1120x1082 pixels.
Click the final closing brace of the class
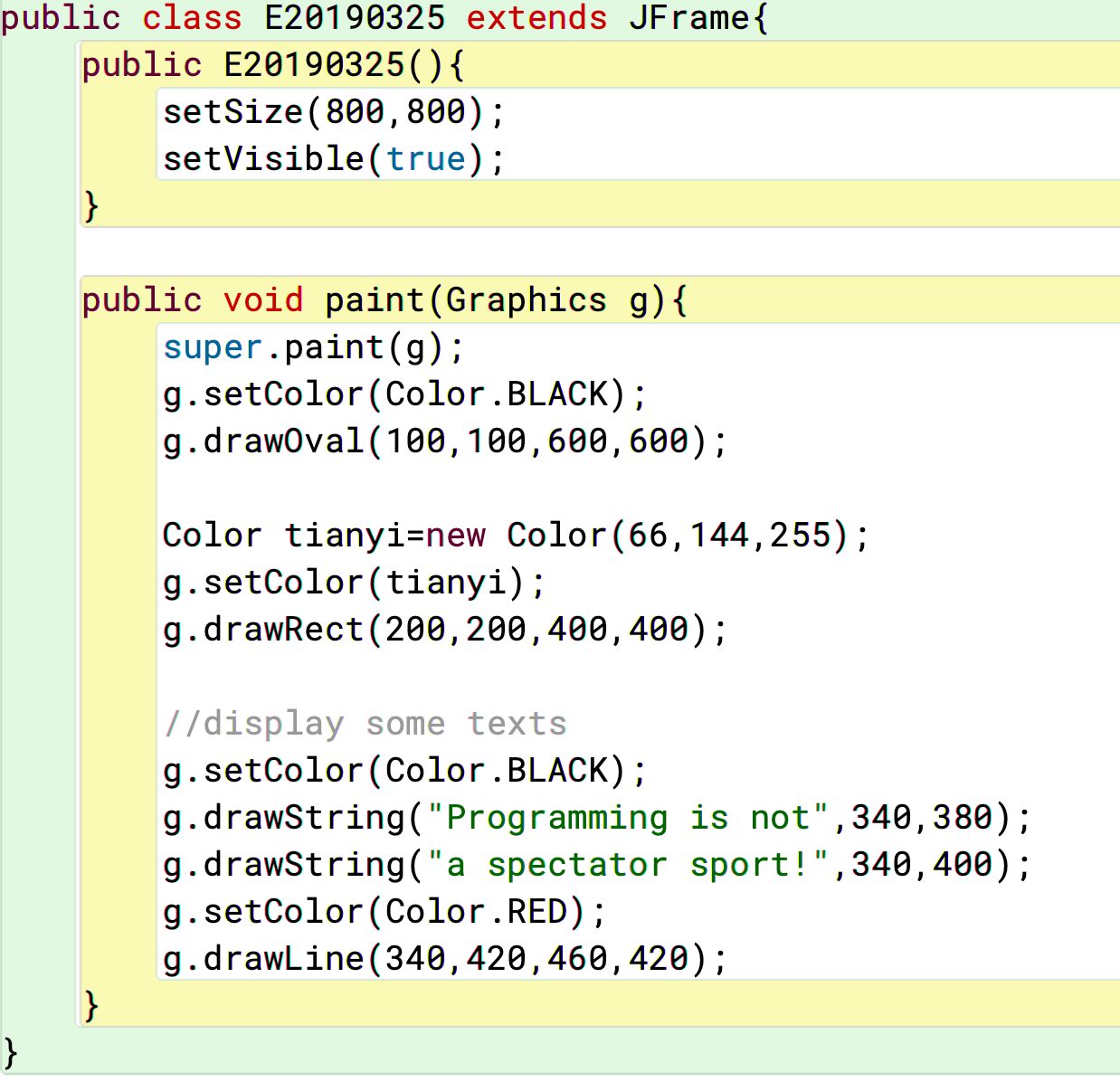click(x=10, y=1053)
